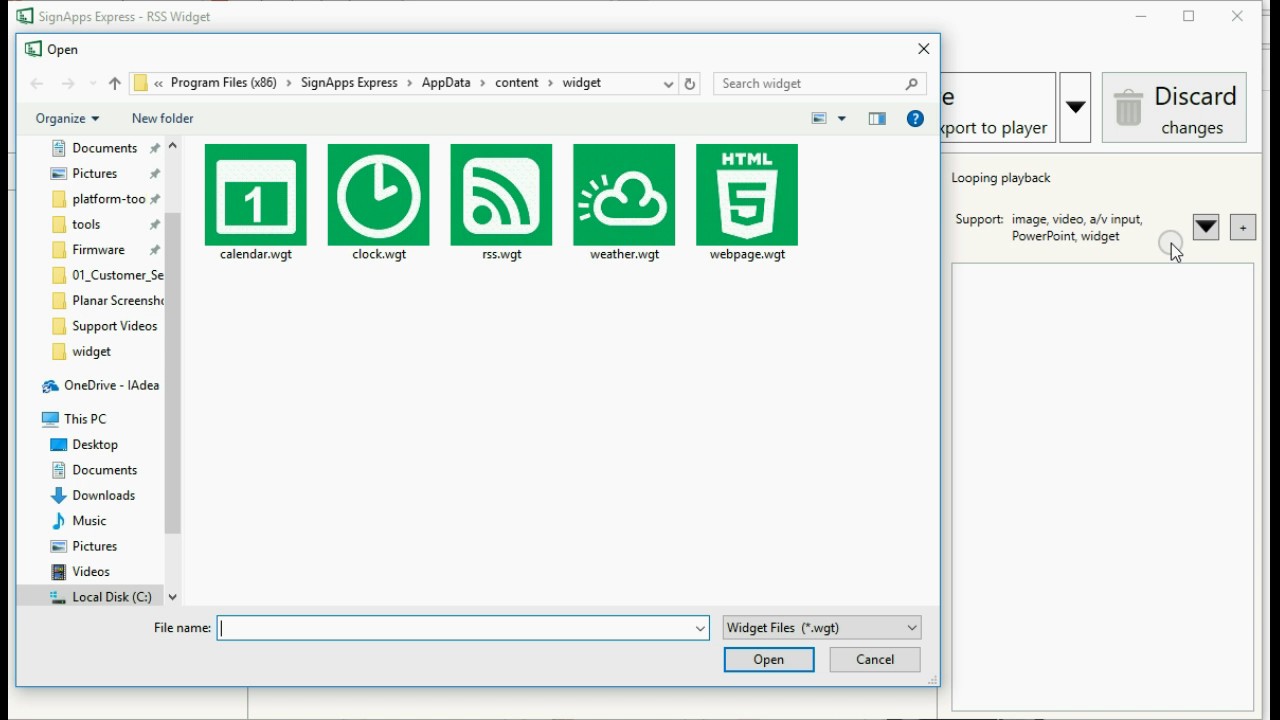Screen dimensions: 1280x720
Task: Go back with the back arrow
Action: point(37,84)
